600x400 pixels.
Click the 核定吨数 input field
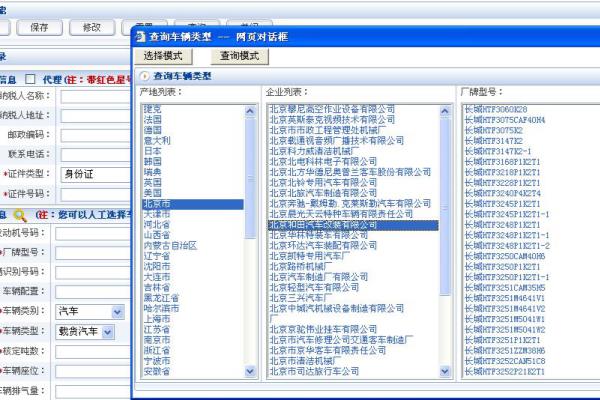pos(93,352)
